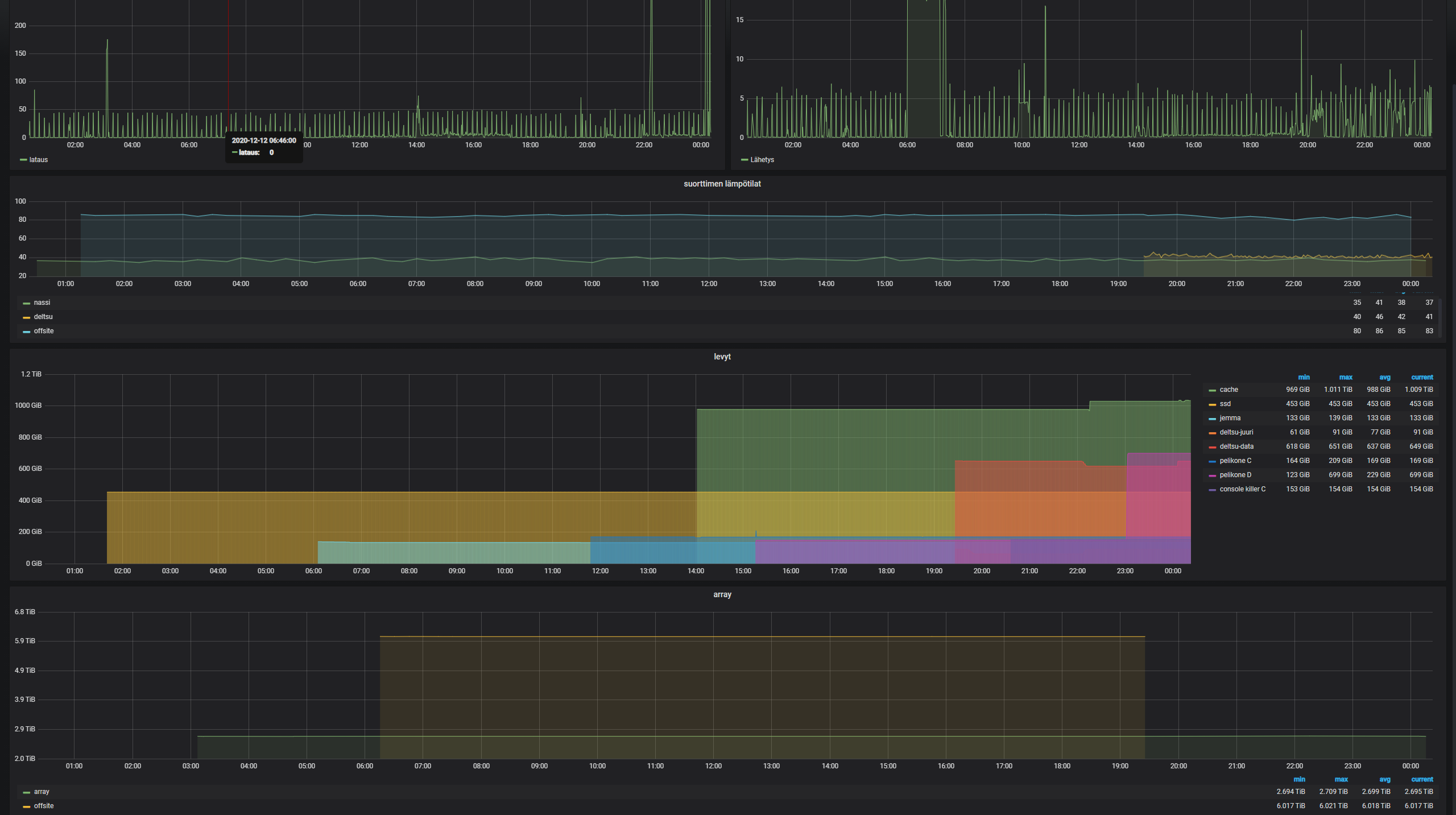Toggle the 'nassi' temperature series
The width and height of the screenshot is (1456, 815).
pos(42,303)
